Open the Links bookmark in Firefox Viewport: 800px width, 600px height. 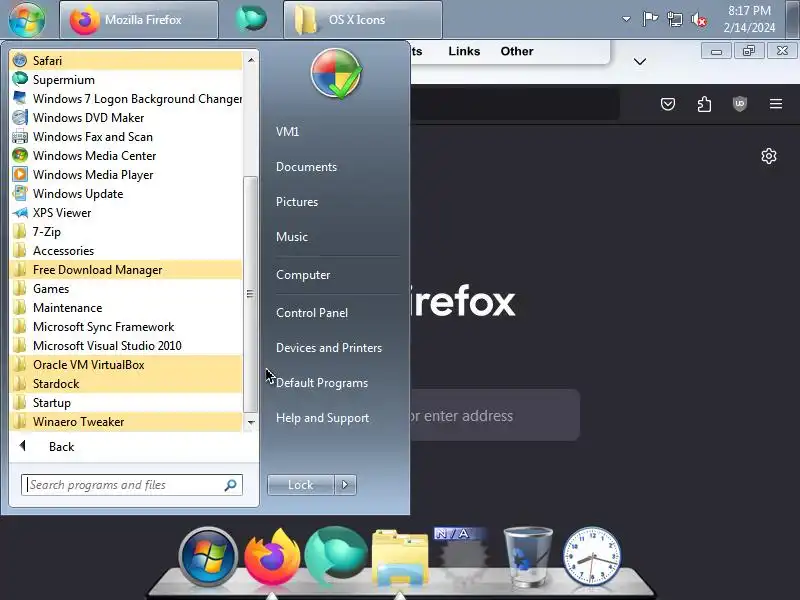tap(464, 51)
